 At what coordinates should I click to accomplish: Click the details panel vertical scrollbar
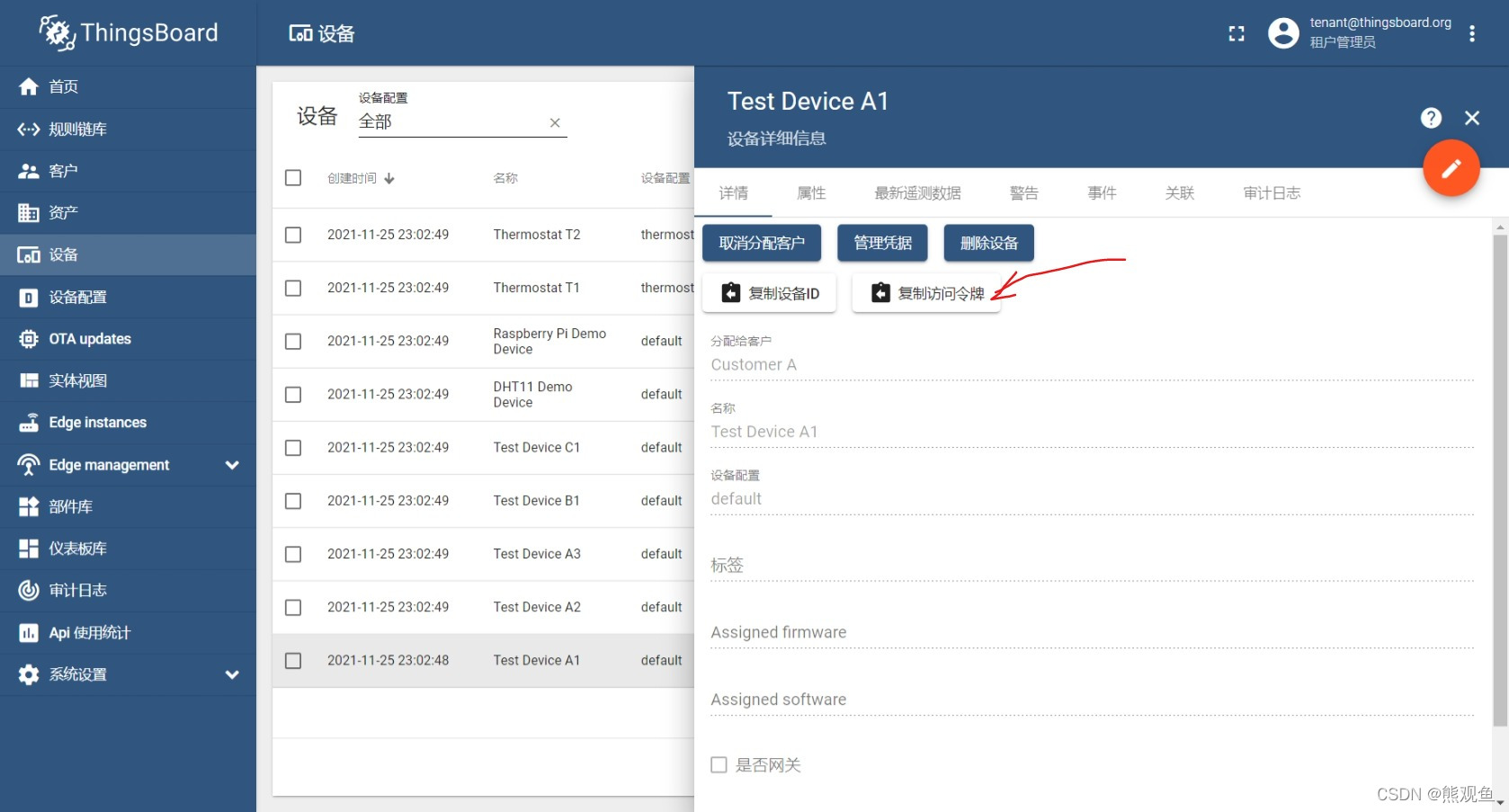[1499, 477]
